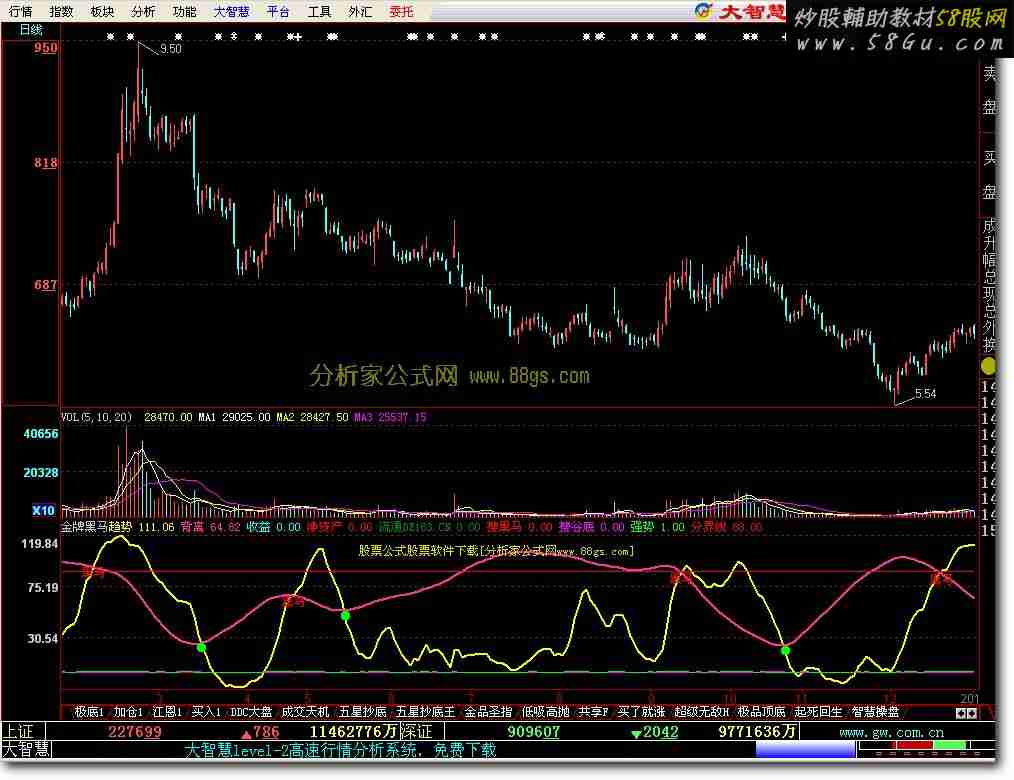Screen dimensions: 1014x780
Task: Click the 950 price axis label
Action: [45, 48]
